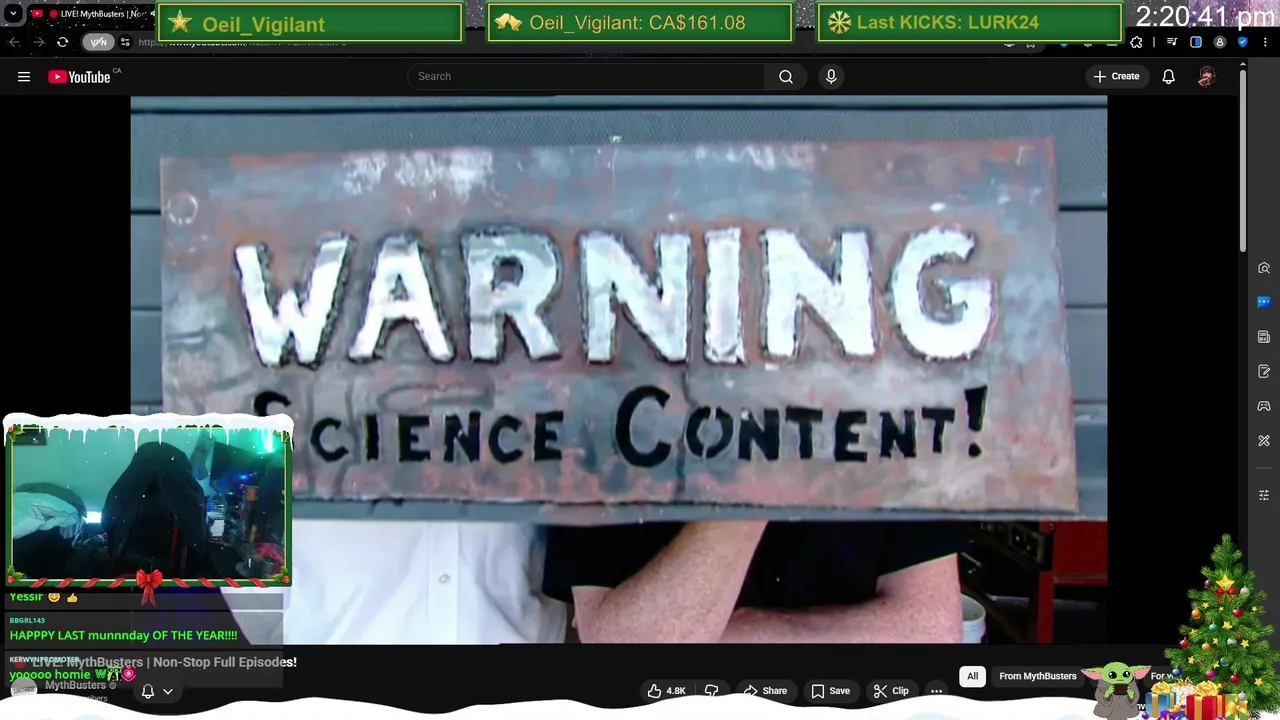The image size is (1280, 720).
Task: Open sidebar tools icon
Action: (x=1264, y=440)
